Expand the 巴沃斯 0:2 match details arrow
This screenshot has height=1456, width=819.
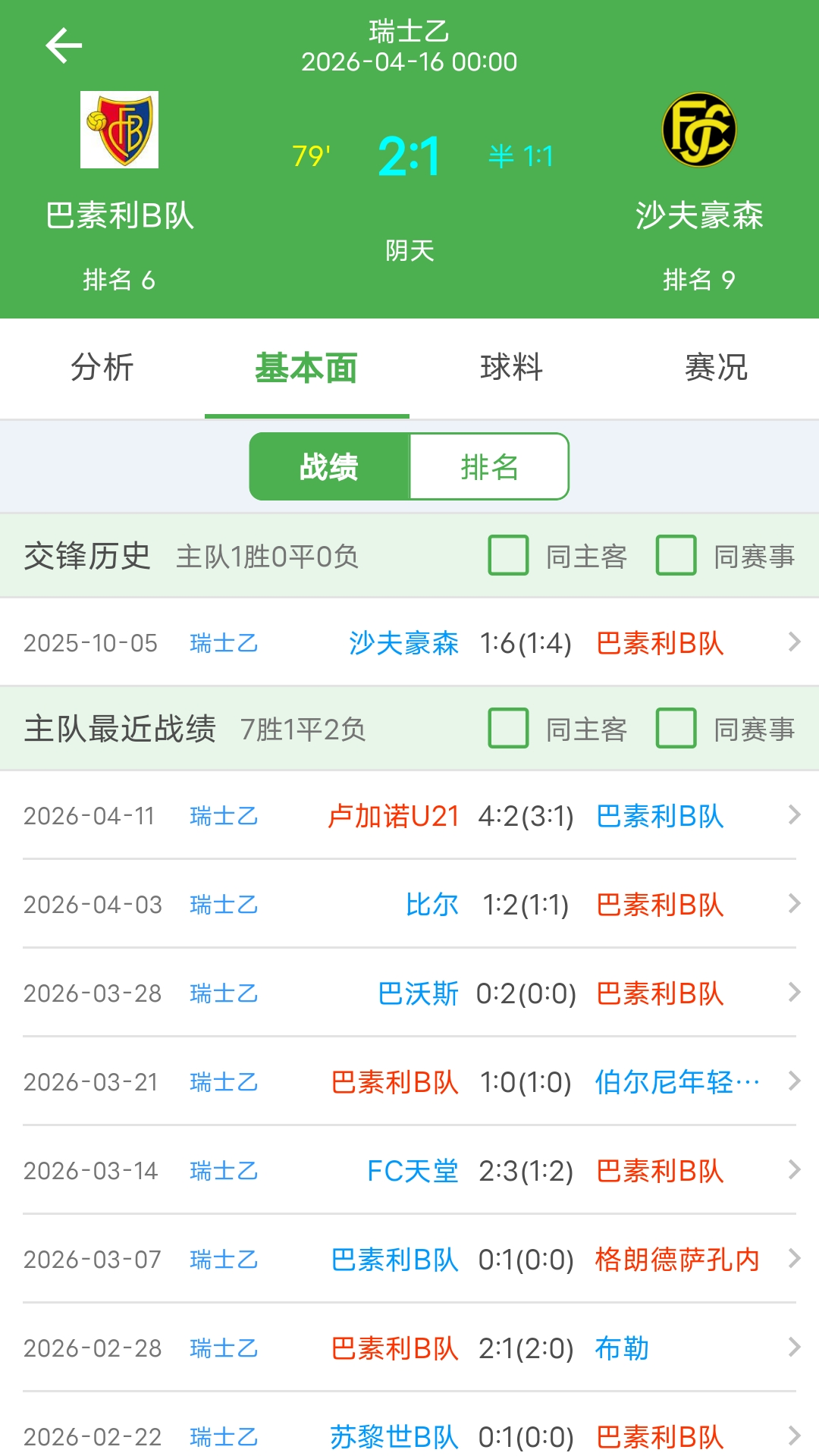(x=794, y=993)
